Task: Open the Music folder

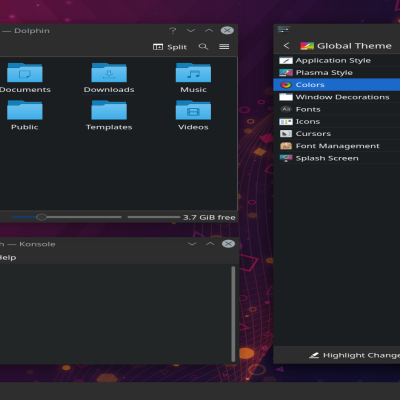Action: tap(193, 78)
